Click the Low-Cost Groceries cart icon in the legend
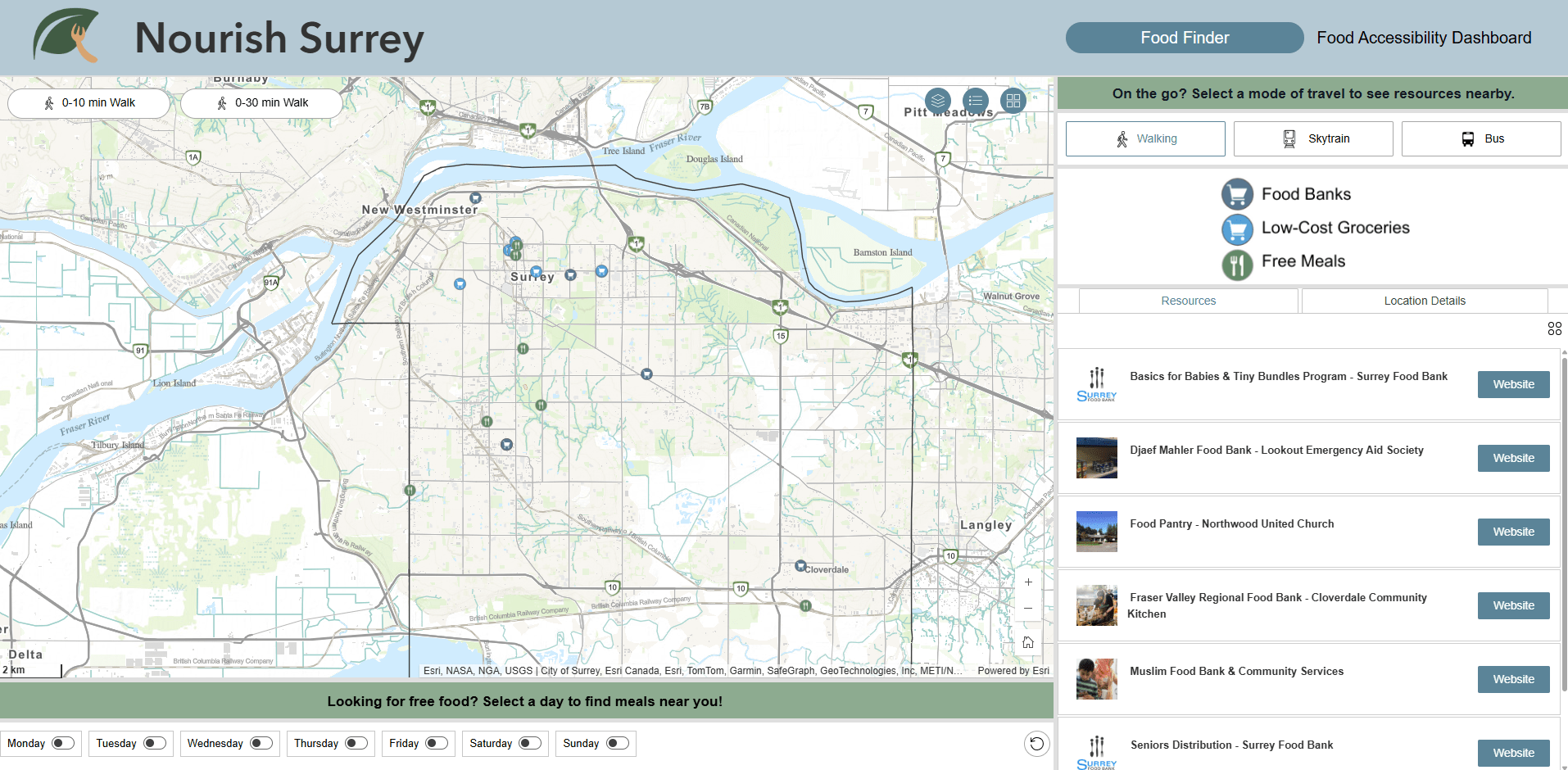Image resolution: width=1568 pixels, height=770 pixels. [1237, 229]
